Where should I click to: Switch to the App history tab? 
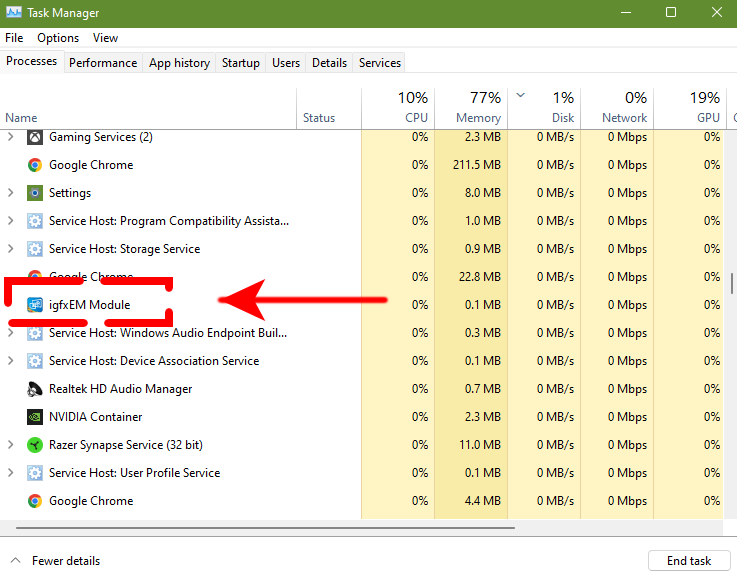coord(180,63)
